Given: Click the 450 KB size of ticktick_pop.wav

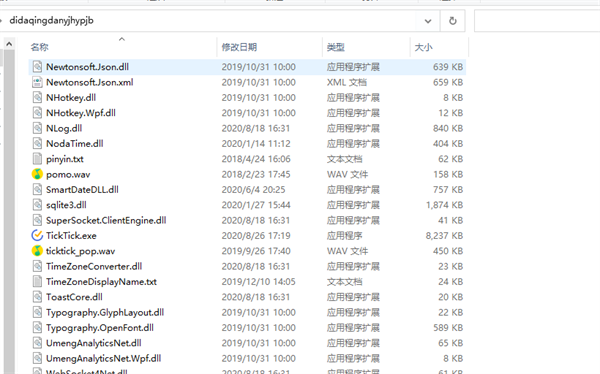Looking at the screenshot, I should coord(448,251).
